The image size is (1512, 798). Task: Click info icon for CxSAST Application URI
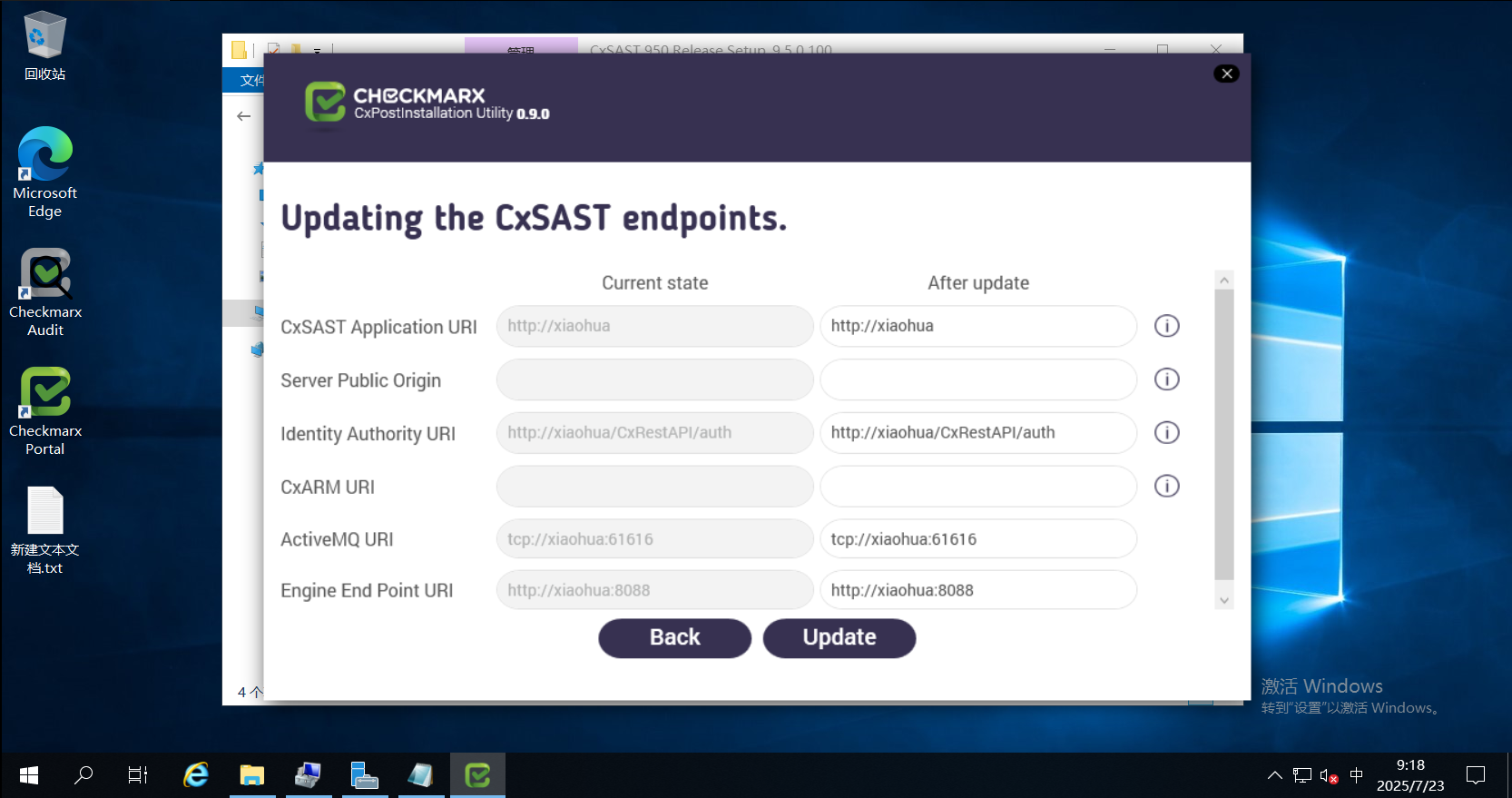(1166, 326)
